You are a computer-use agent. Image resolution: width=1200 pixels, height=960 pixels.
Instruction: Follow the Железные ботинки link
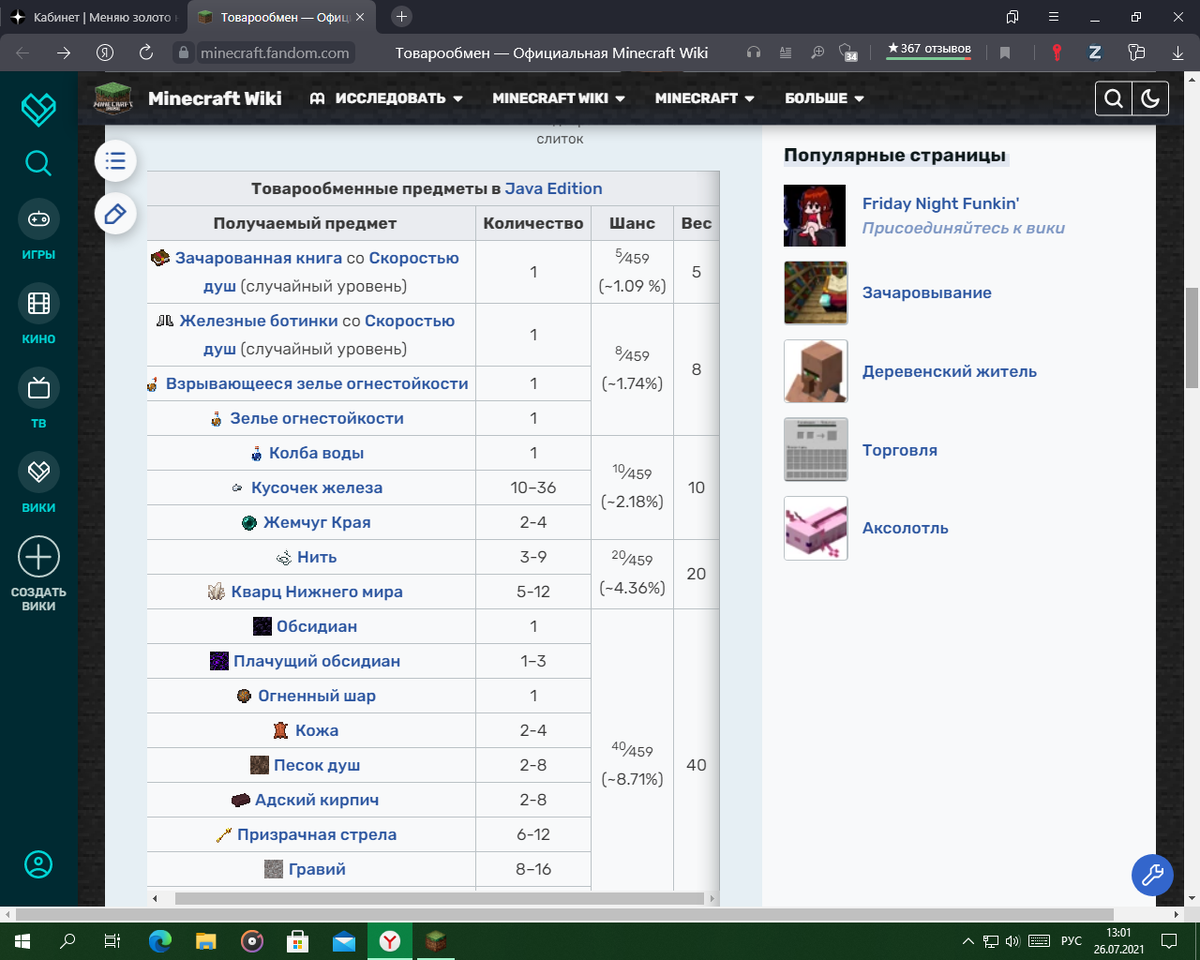(259, 320)
